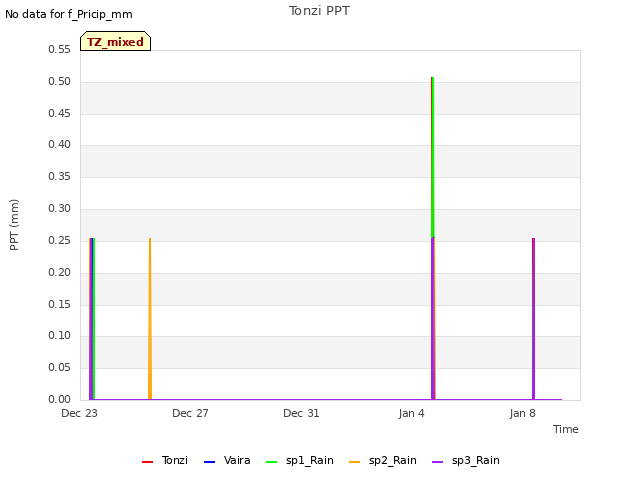This screenshot has width=640, height=480.
Task: Click the Dec 23 axis label
Action: (80, 413)
